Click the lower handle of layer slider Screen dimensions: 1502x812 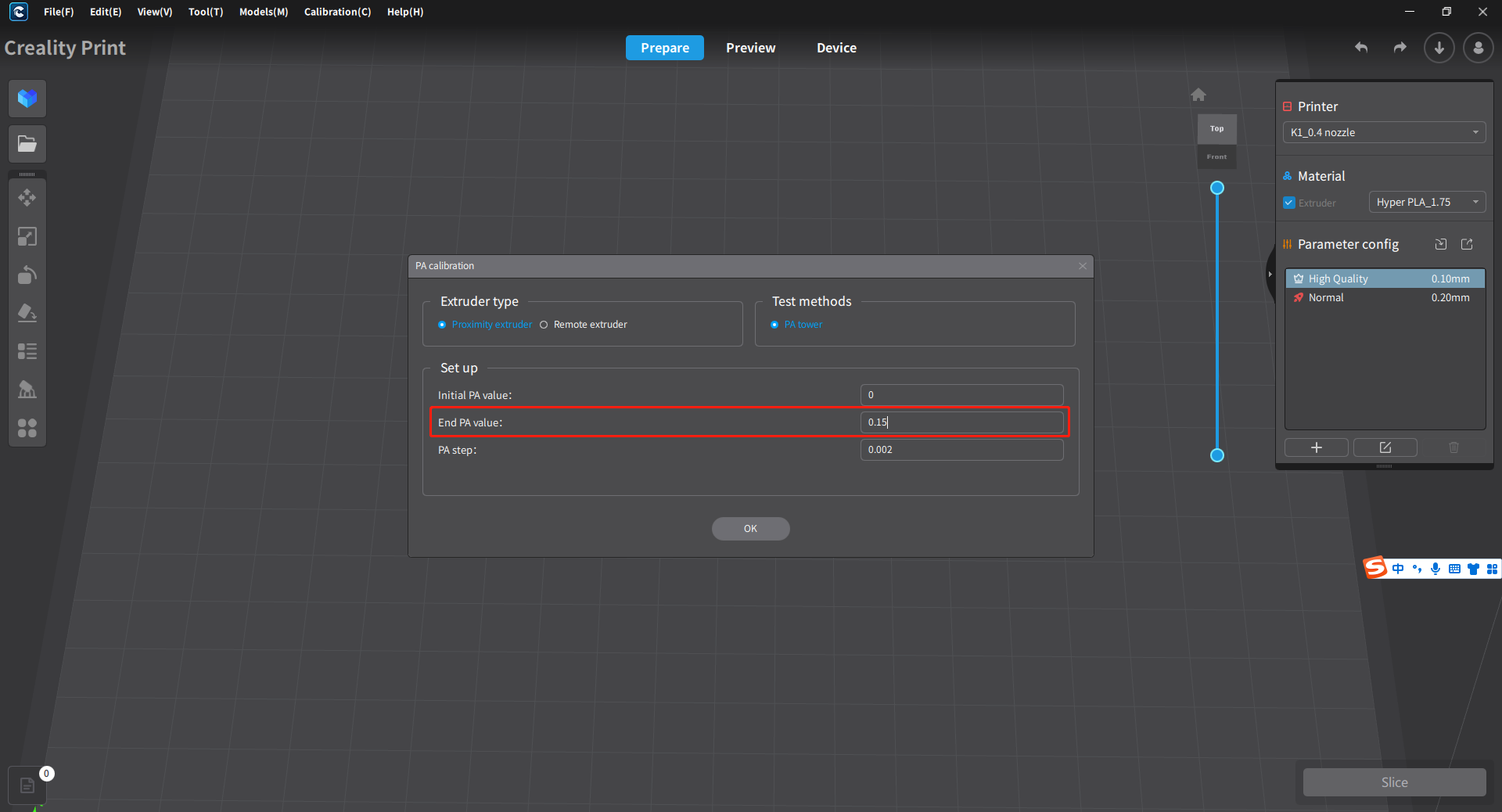(1217, 455)
